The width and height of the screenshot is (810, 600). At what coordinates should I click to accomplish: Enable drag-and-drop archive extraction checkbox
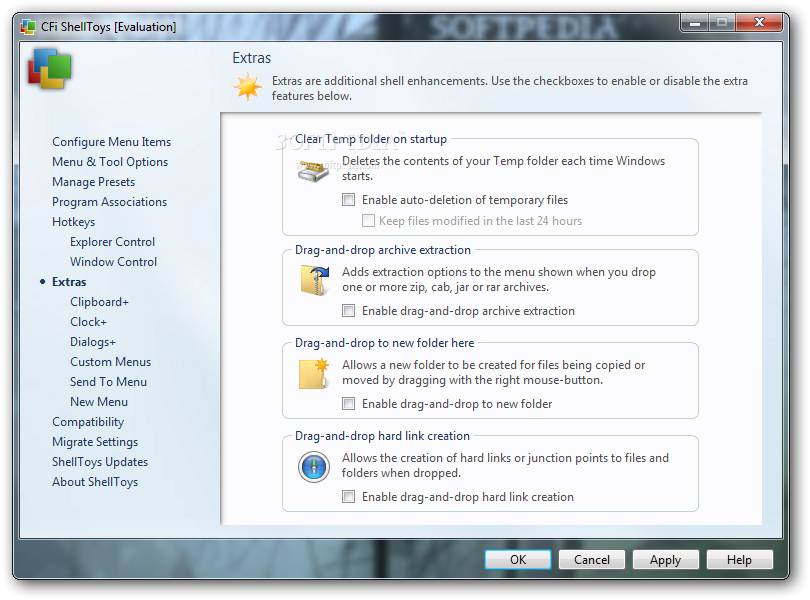pyautogui.click(x=349, y=311)
